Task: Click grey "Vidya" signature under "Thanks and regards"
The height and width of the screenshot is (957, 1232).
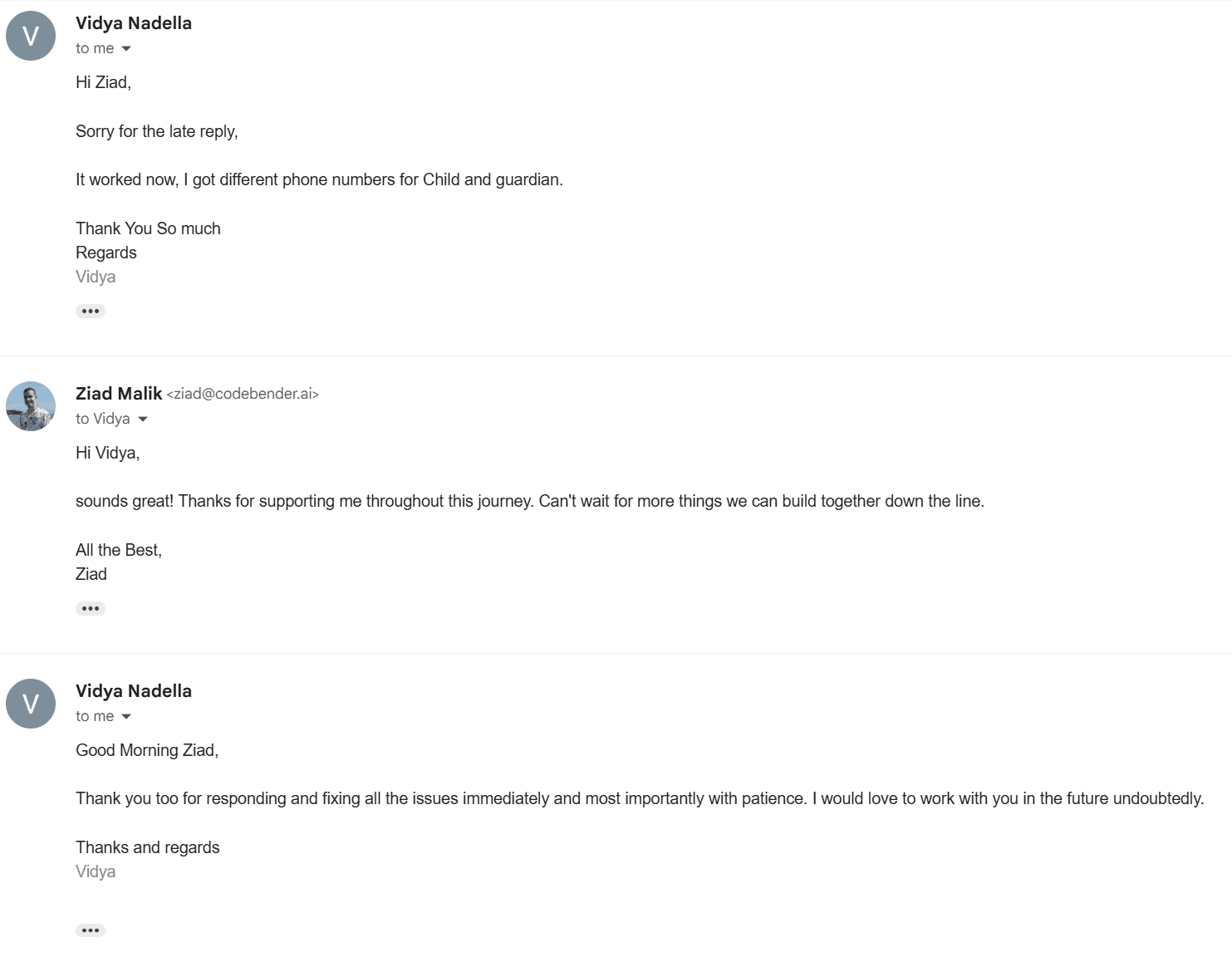Action: tap(96, 871)
